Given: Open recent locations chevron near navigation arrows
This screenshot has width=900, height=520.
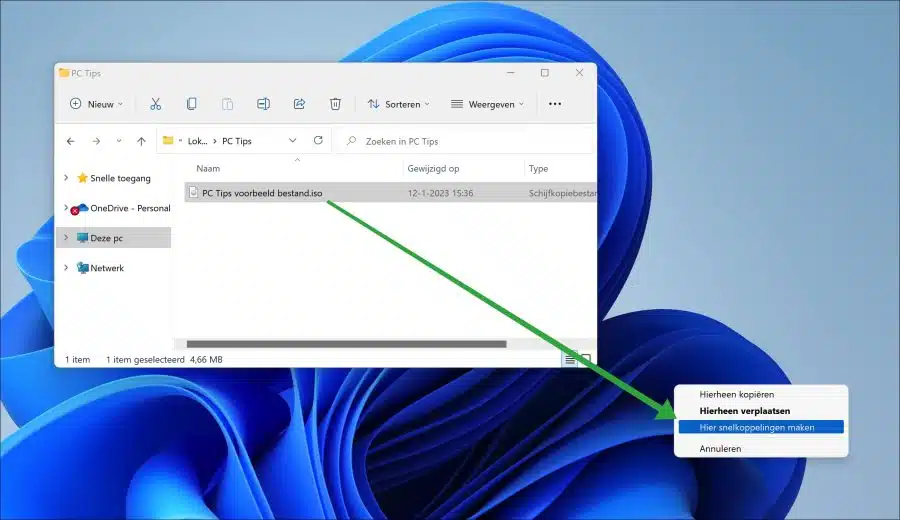Looking at the screenshot, I should 119,141.
